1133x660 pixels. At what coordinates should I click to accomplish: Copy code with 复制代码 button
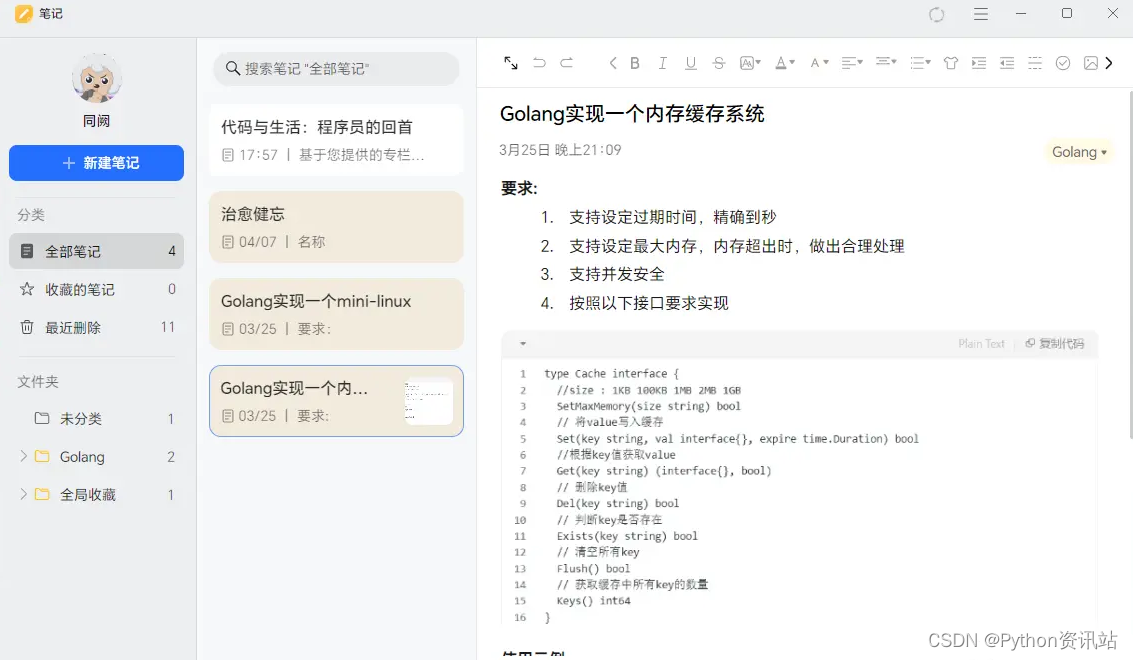click(x=1055, y=343)
